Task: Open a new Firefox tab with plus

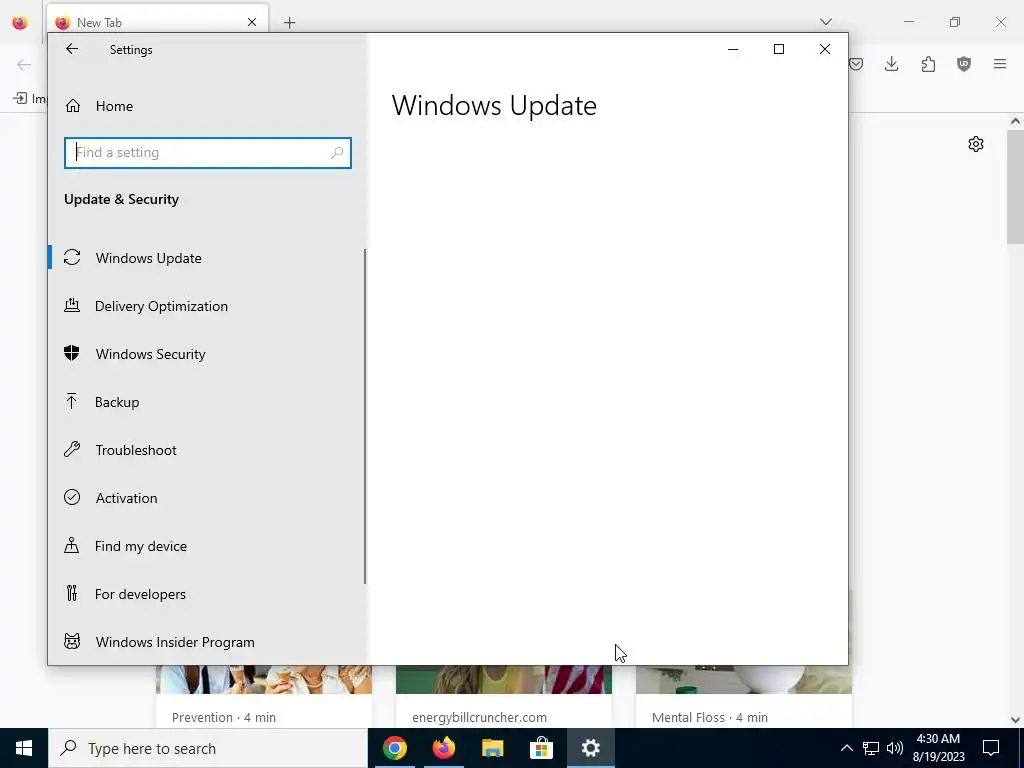Action: [289, 23]
